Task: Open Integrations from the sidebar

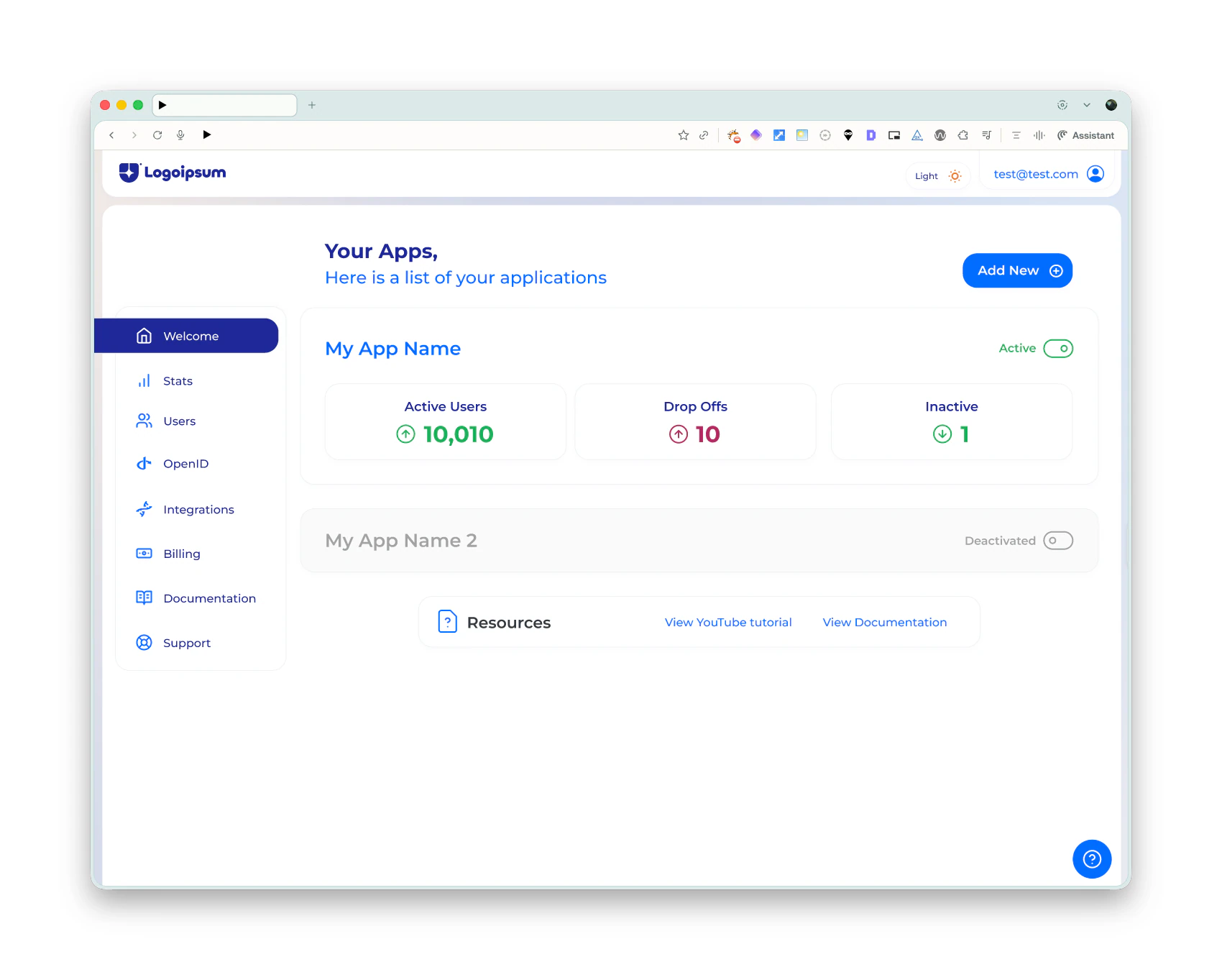Action: coord(185,510)
